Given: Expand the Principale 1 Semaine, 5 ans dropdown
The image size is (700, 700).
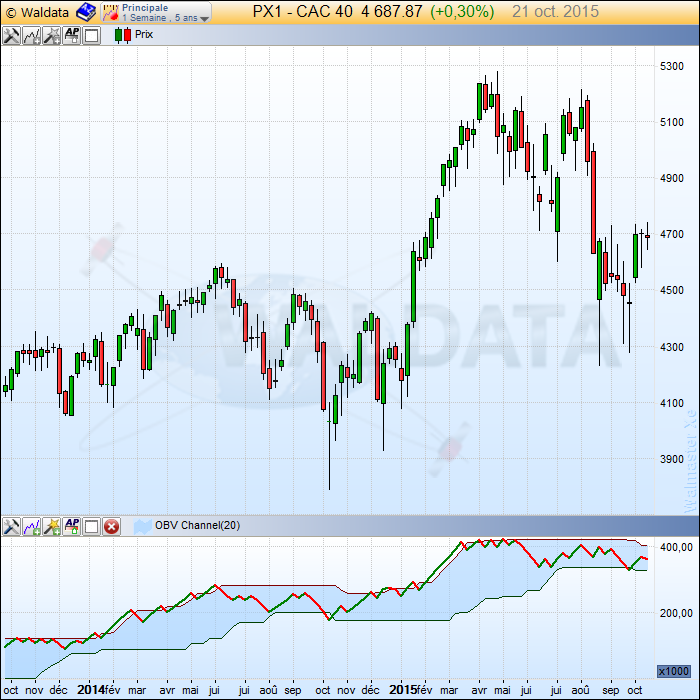Looking at the screenshot, I should click(205, 18).
